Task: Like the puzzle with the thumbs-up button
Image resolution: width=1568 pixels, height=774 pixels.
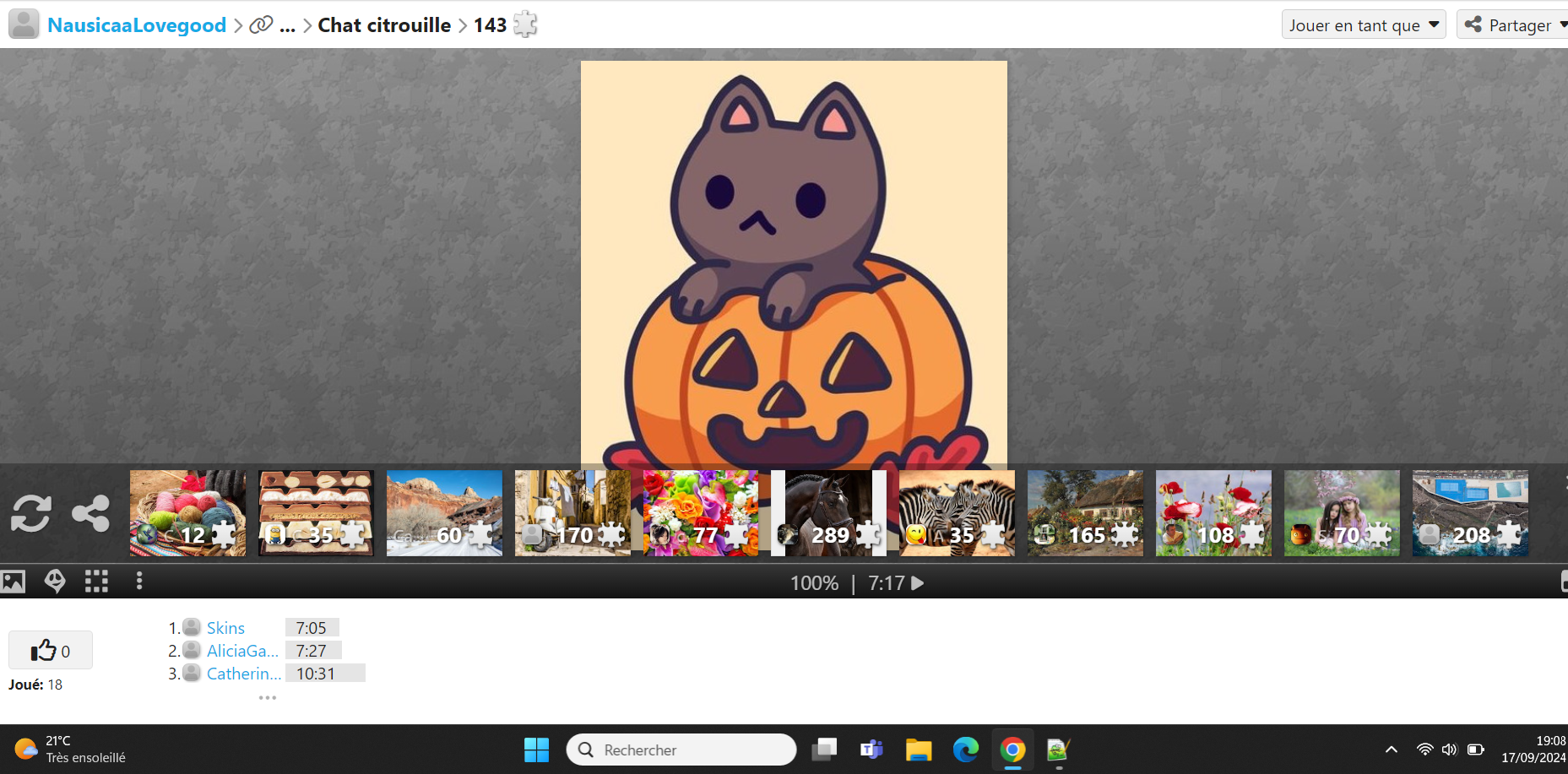Action: pyautogui.click(x=51, y=651)
